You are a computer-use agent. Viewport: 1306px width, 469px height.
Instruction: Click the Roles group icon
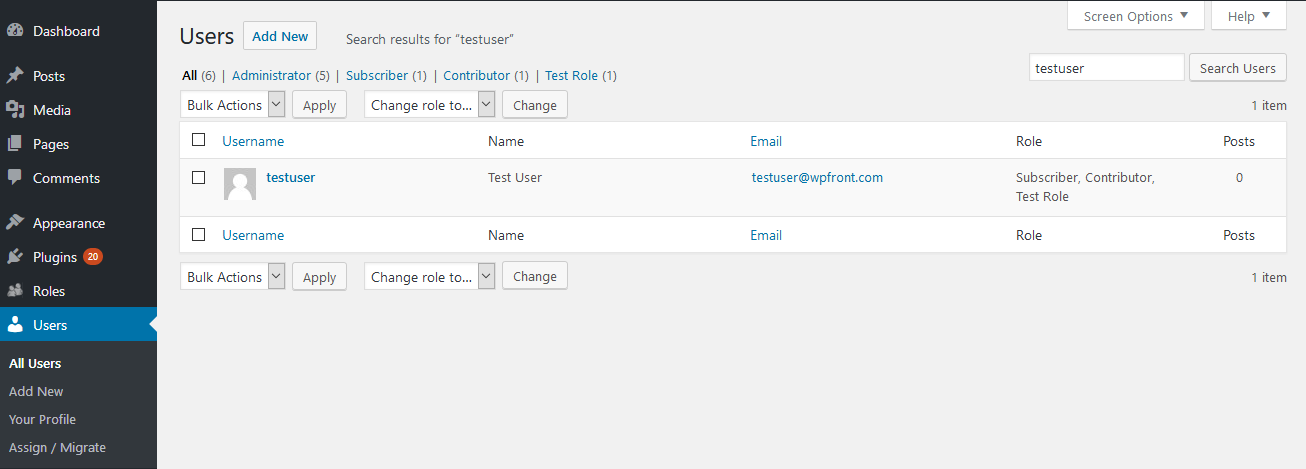[x=15, y=291]
